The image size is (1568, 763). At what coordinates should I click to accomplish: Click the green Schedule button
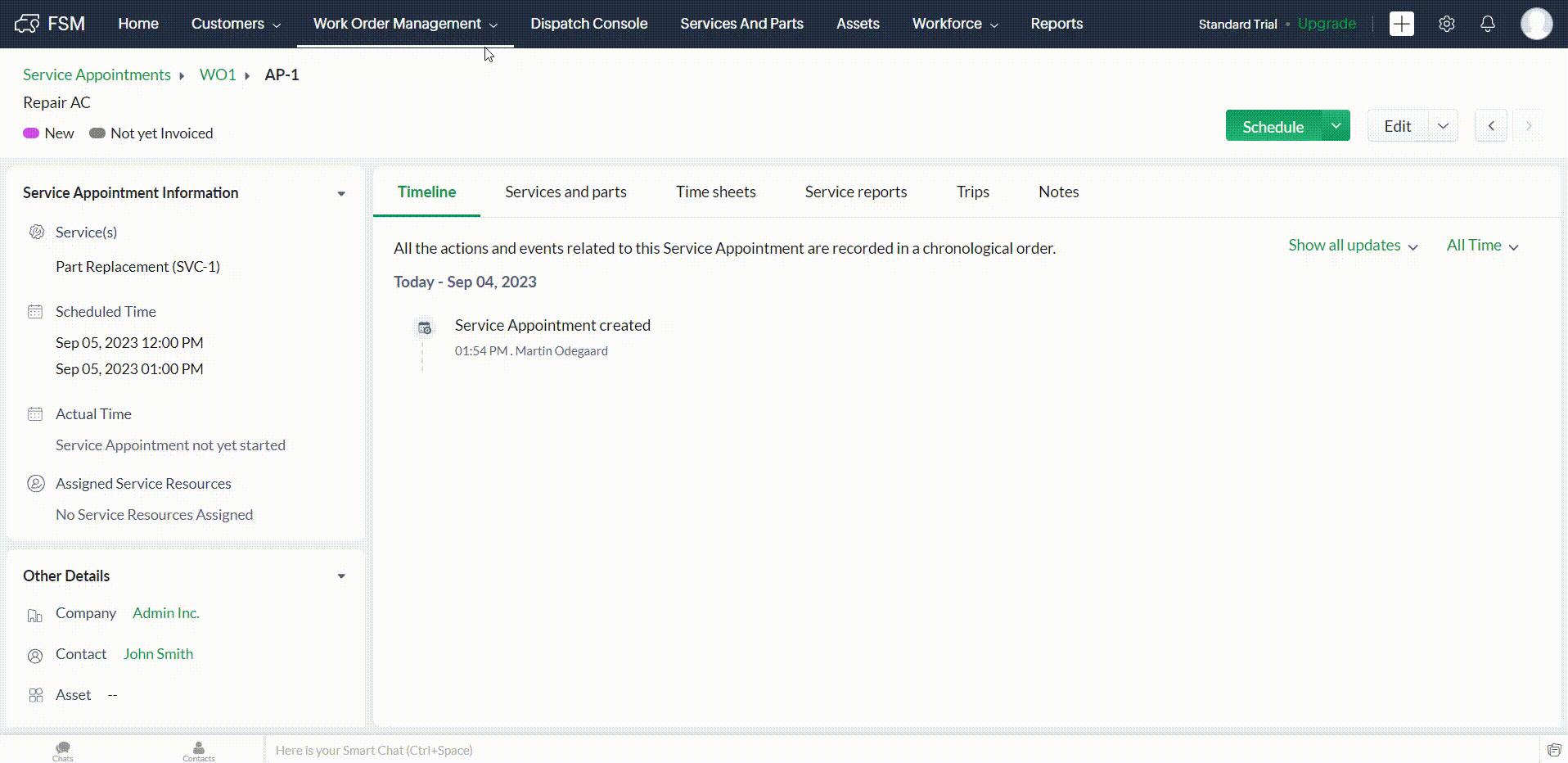click(1273, 126)
